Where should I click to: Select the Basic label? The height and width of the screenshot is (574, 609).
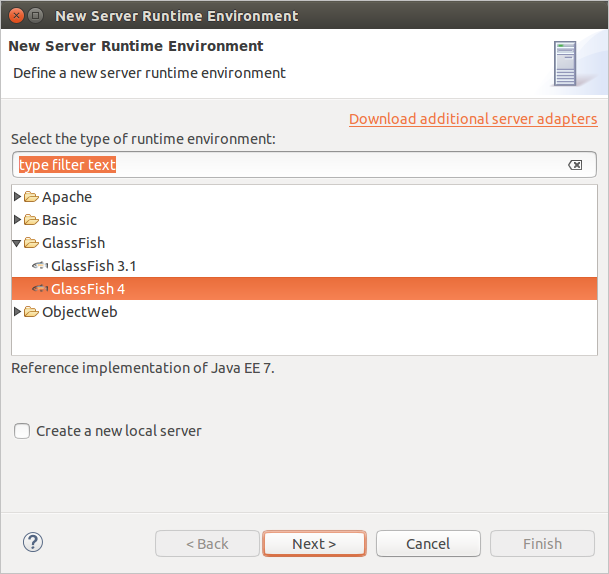pos(59,220)
